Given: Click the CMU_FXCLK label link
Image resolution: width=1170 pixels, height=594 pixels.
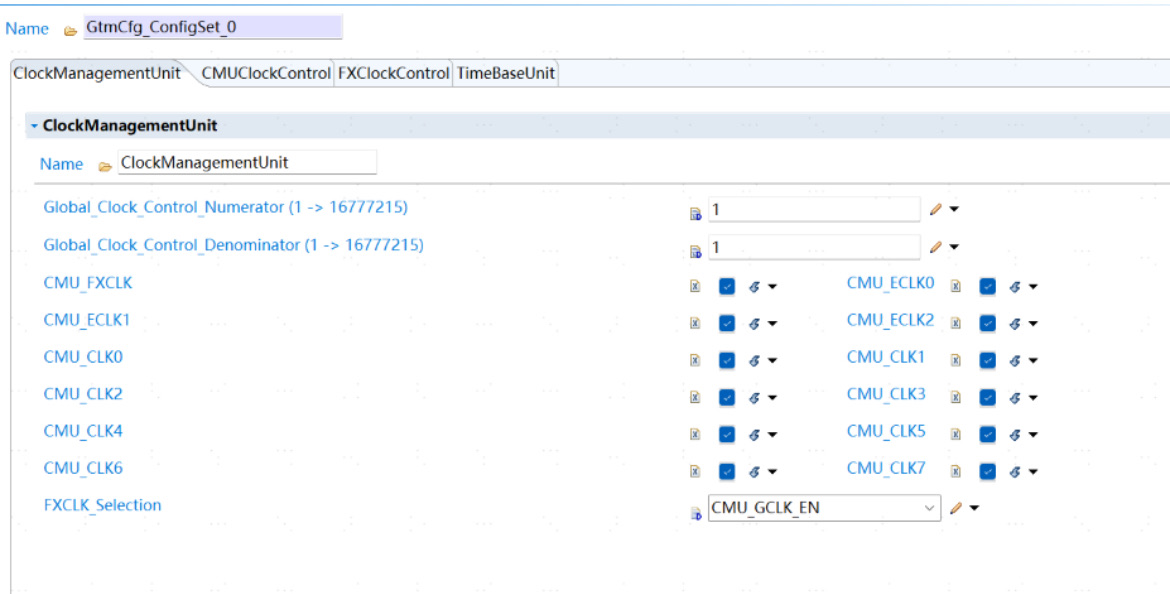Looking at the screenshot, I should tap(88, 283).
